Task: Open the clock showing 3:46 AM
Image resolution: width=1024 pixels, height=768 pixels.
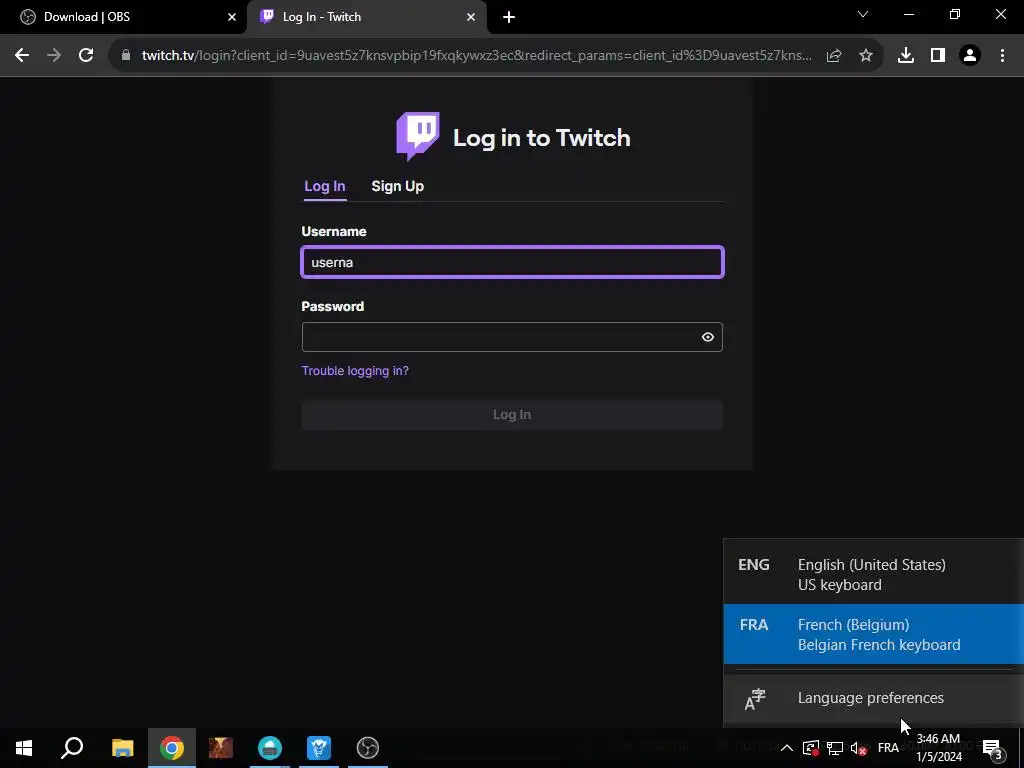Action: [939, 748]
